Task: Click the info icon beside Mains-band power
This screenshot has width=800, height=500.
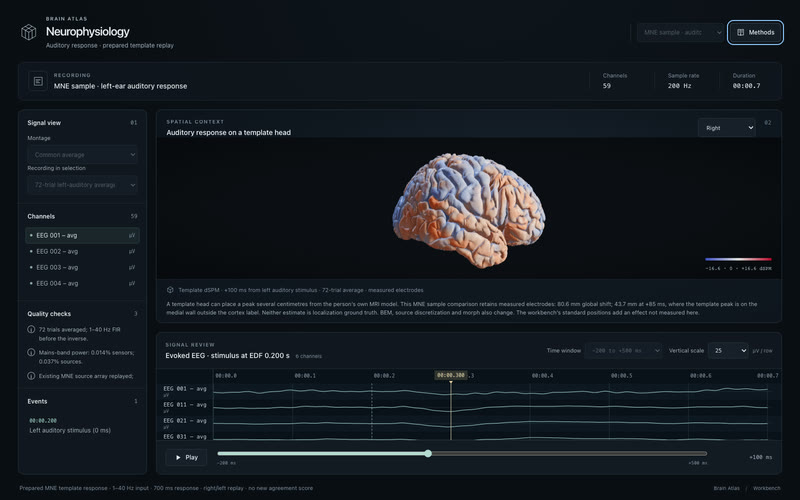Action: (31, 353)
